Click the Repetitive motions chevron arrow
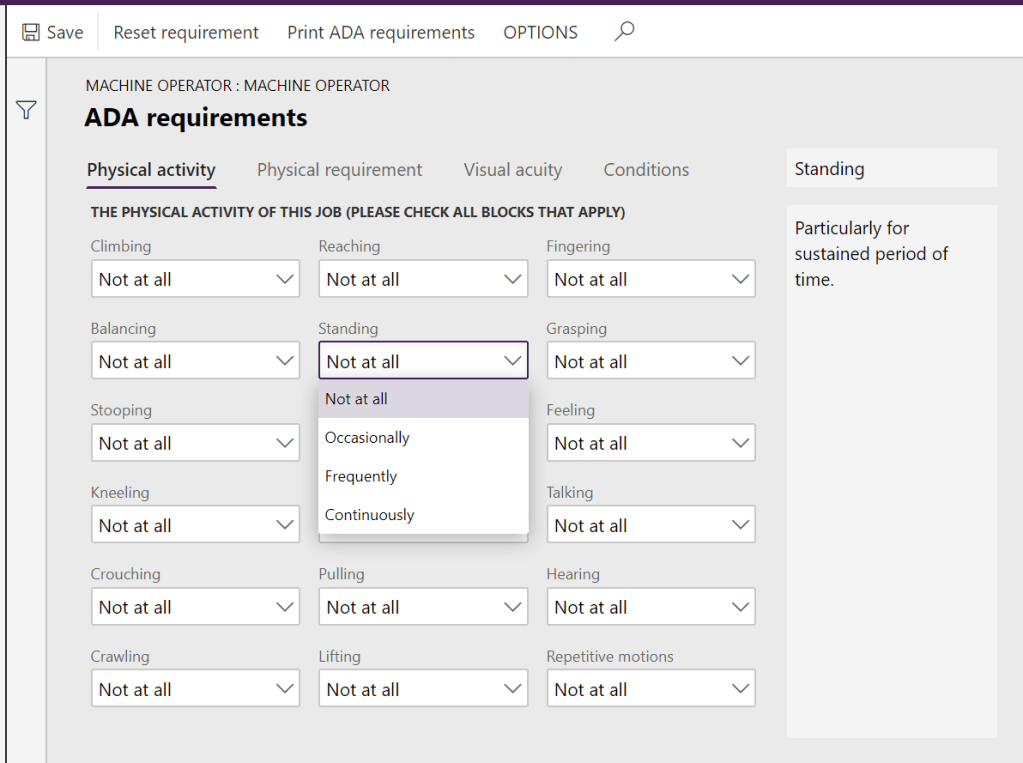This screenshot has height=763, width=1023. click(x=741, y=689)
